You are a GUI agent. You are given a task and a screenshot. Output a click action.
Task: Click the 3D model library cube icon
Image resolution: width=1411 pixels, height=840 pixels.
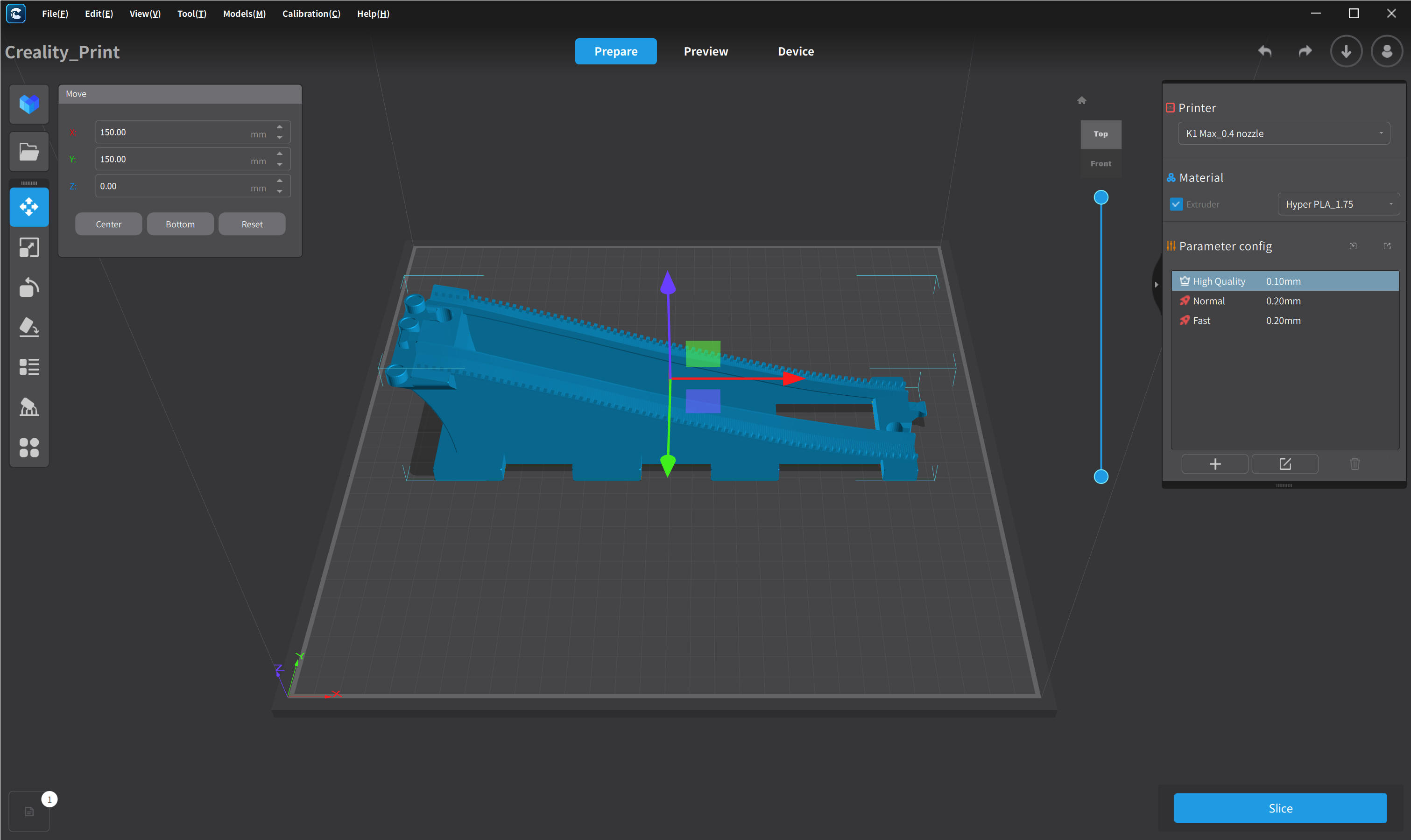[29, 104]
